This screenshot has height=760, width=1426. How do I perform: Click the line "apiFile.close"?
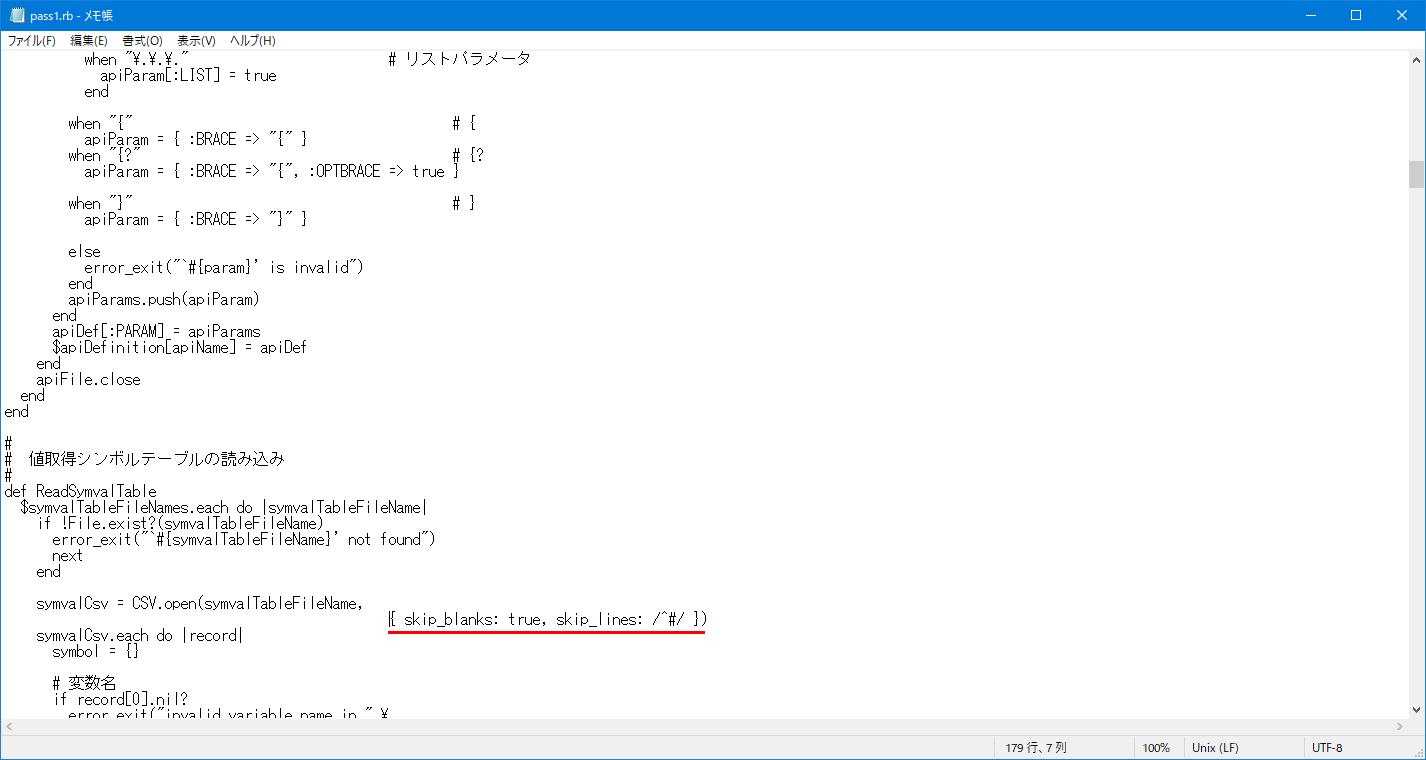click(x=88, y=379)
